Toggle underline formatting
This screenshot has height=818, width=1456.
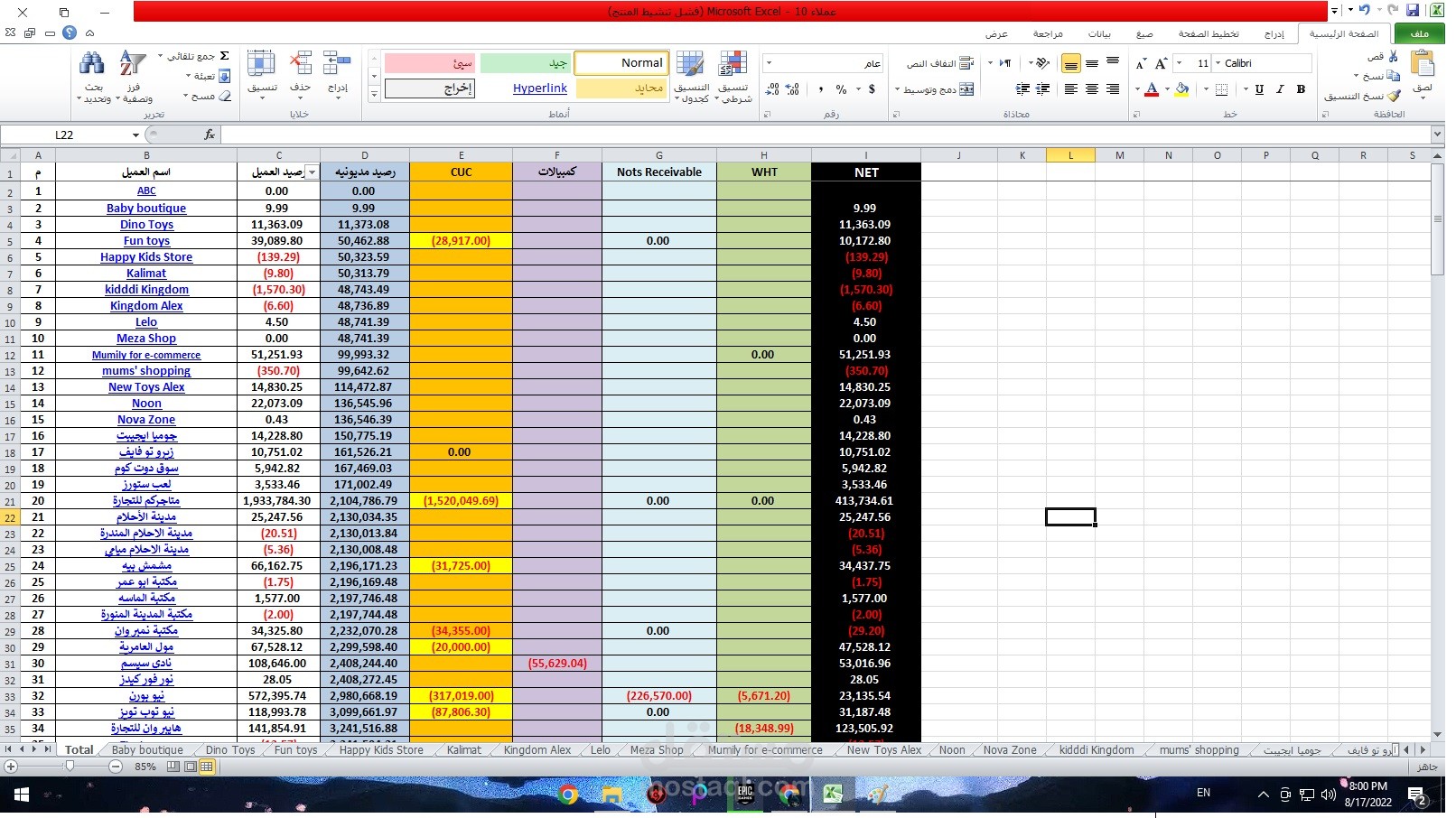pyautogui.click(x=1259, y=89)
